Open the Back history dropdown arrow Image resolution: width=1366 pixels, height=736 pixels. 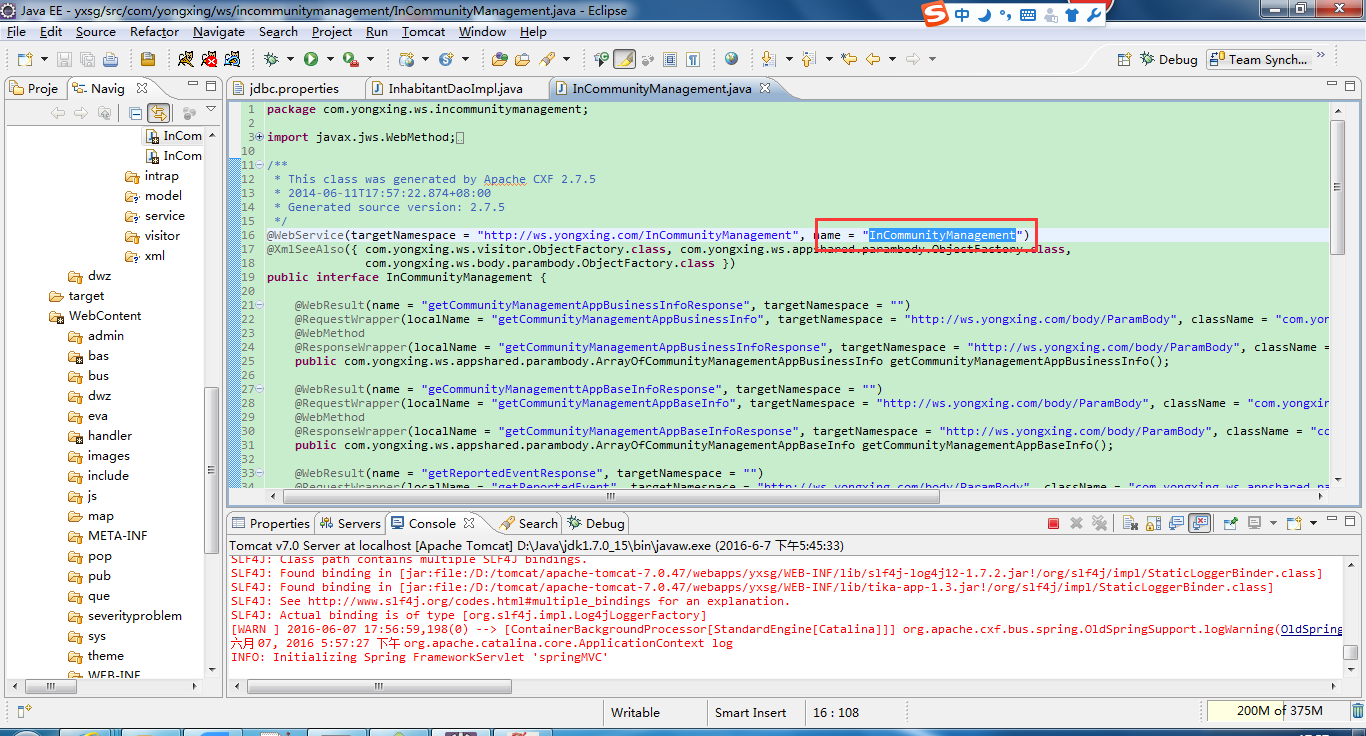[893, 59]
